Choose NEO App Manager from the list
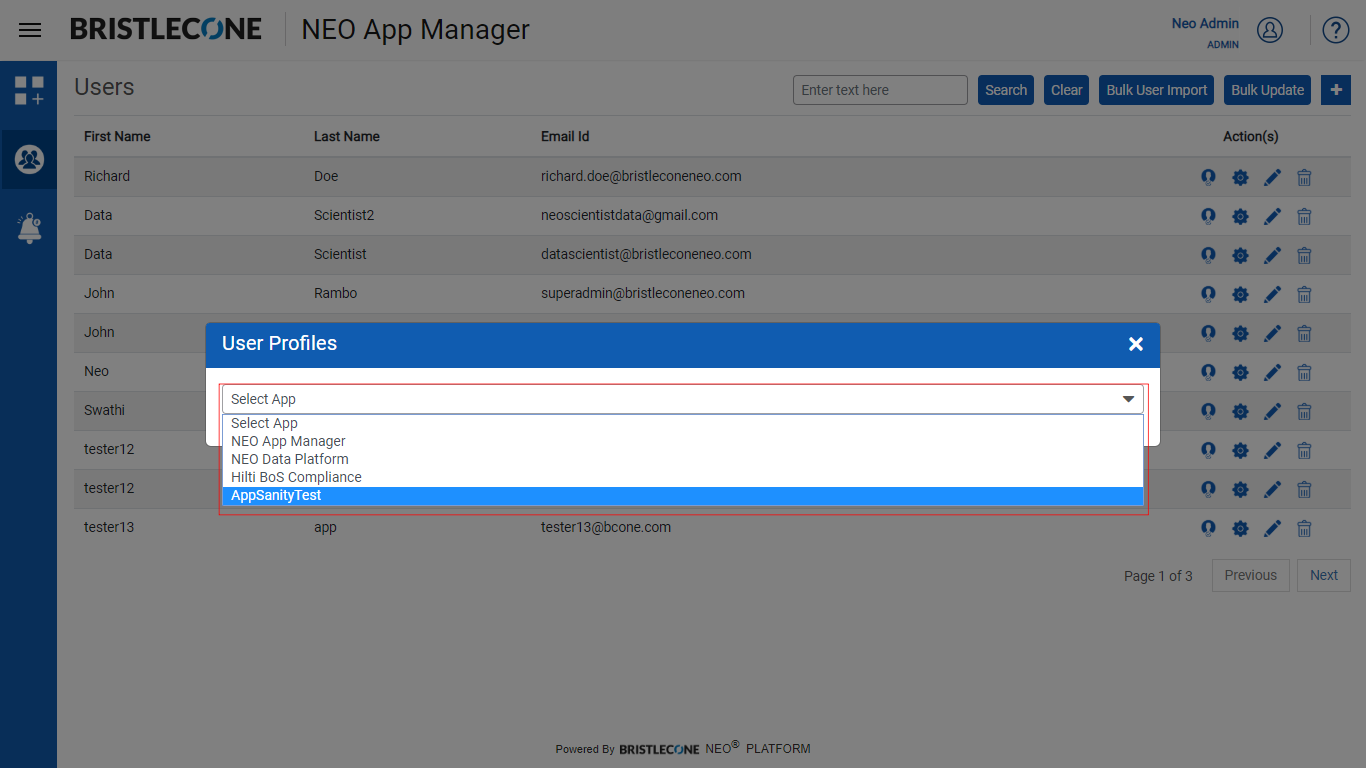1366x768 pixels. click(683, 441)
